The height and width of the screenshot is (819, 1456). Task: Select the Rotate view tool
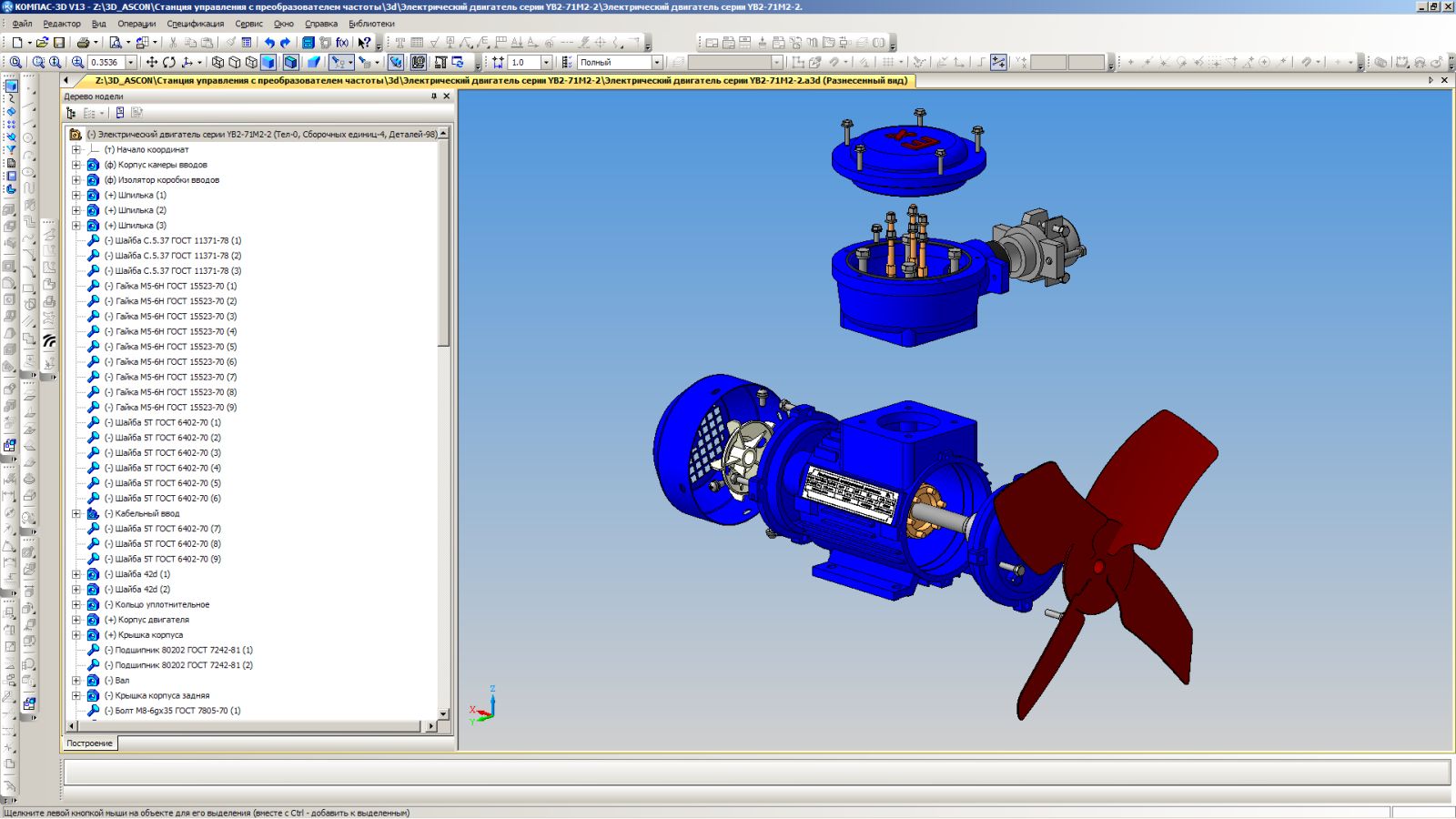pos(169,63)
